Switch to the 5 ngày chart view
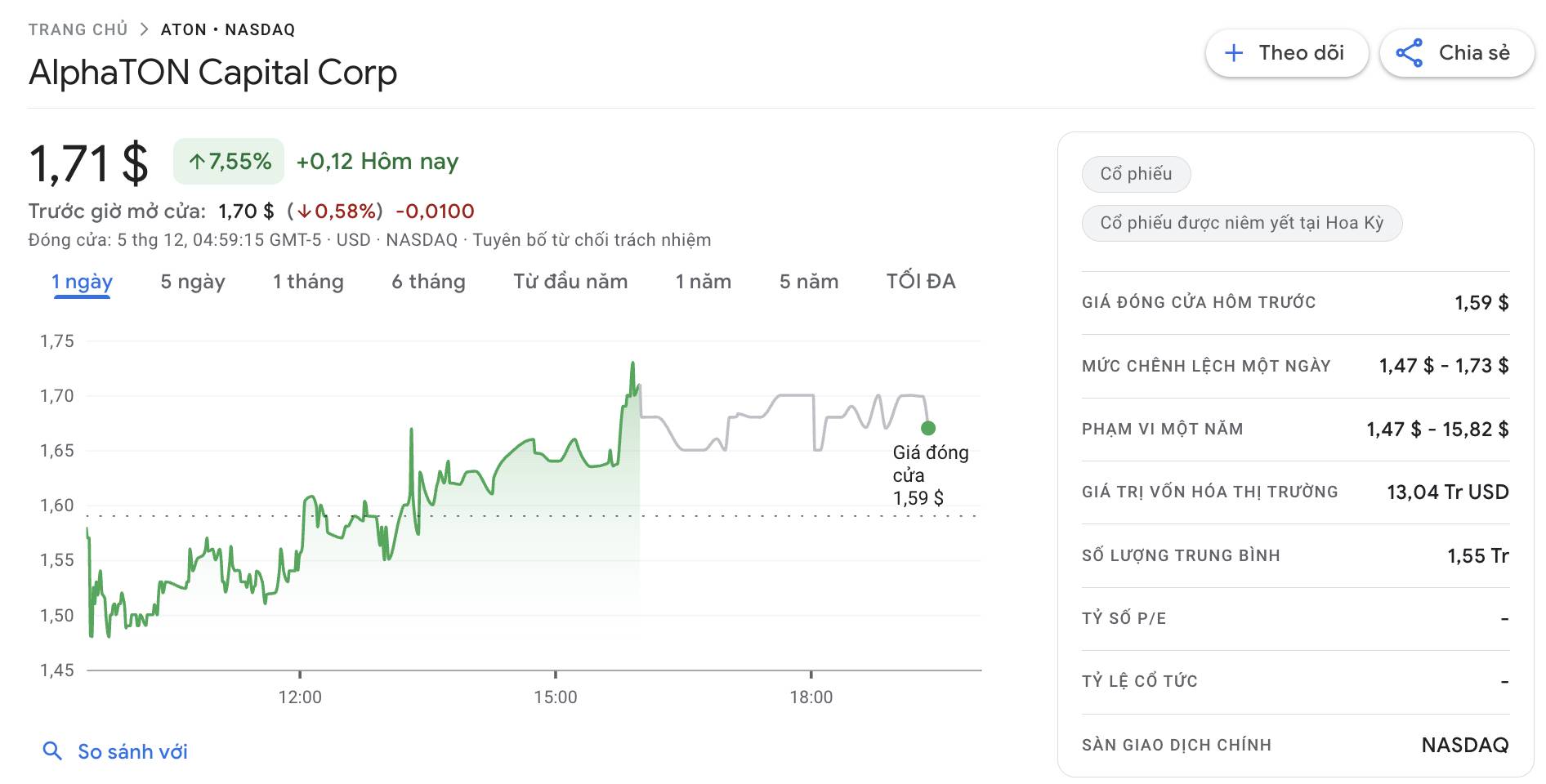The height and width of the screenshot is (784, 1546). [x=192, y=282]
